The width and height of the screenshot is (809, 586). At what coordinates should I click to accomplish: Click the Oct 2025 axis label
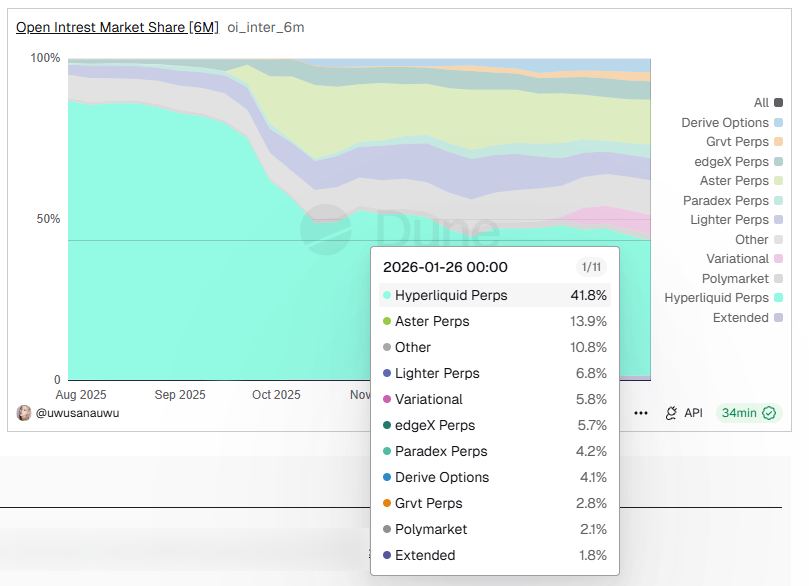pos(276,395)
